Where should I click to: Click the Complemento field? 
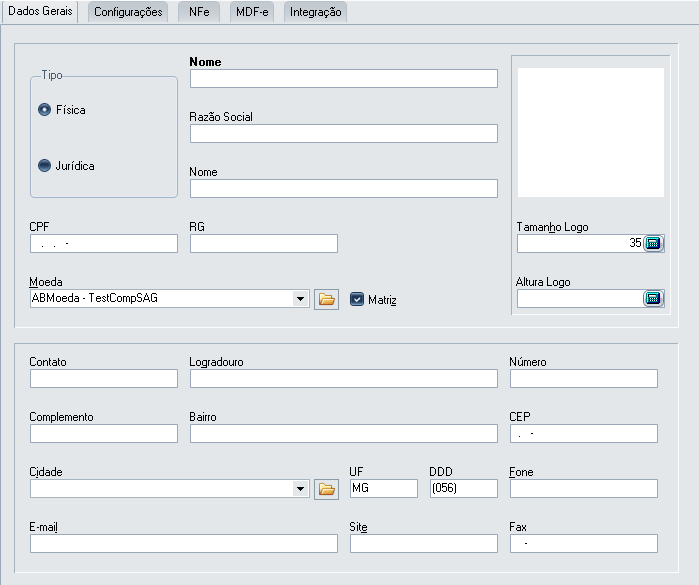pyautogui.click(x=104, y=433)
